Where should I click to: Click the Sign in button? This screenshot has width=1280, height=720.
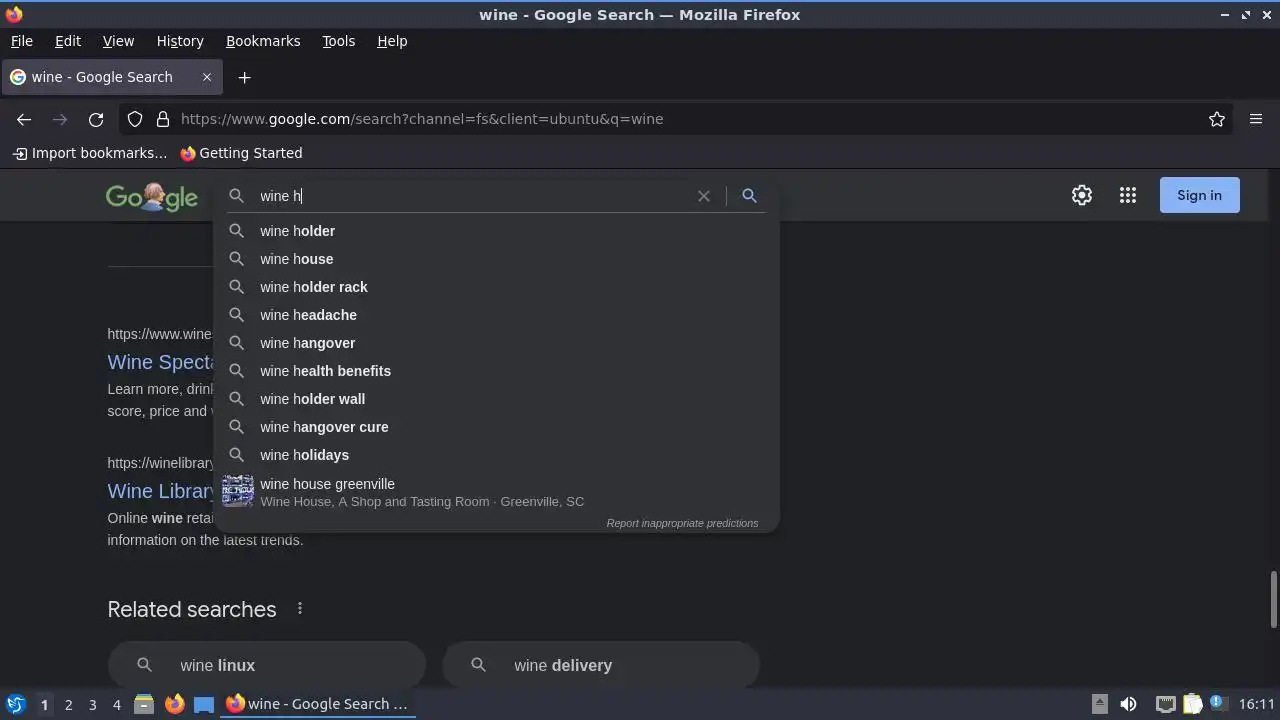click(1199, 195)
